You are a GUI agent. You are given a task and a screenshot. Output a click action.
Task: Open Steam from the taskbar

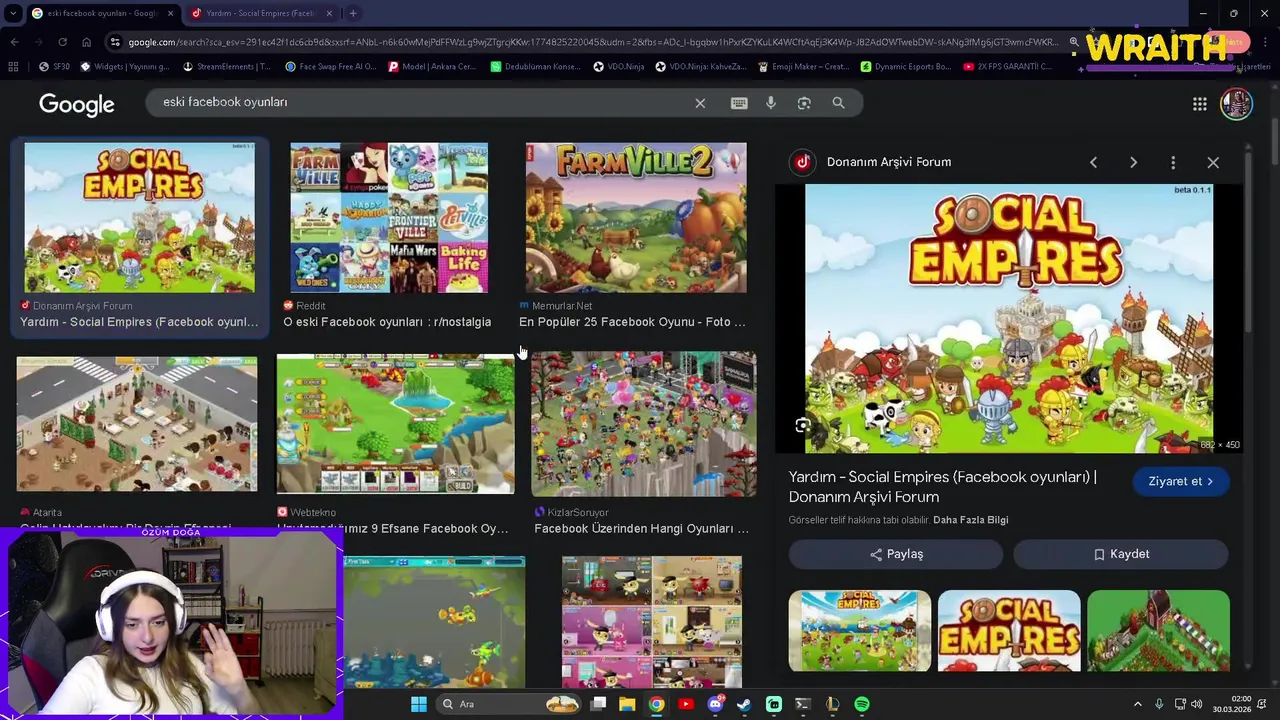[744, 704]
